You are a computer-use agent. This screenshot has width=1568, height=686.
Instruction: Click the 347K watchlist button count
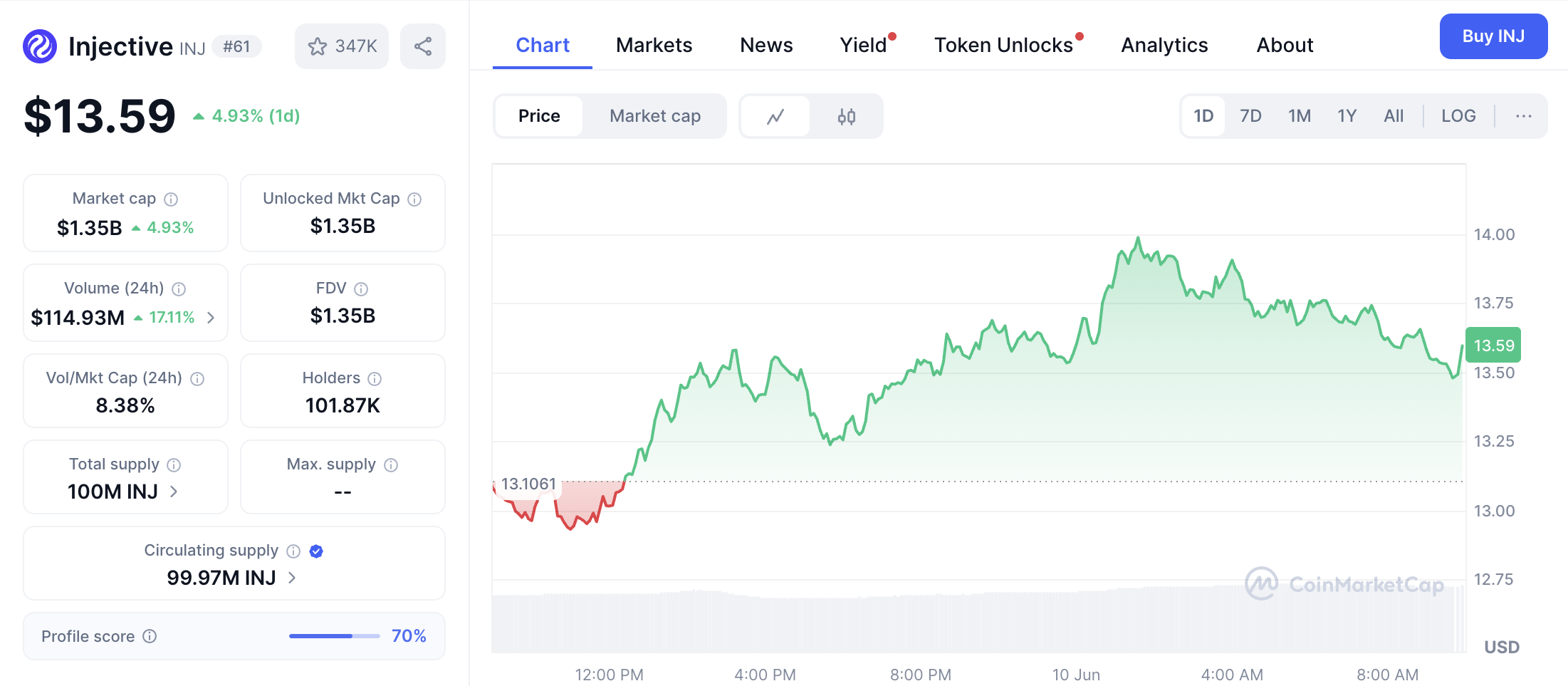click(x=356, y=46)
